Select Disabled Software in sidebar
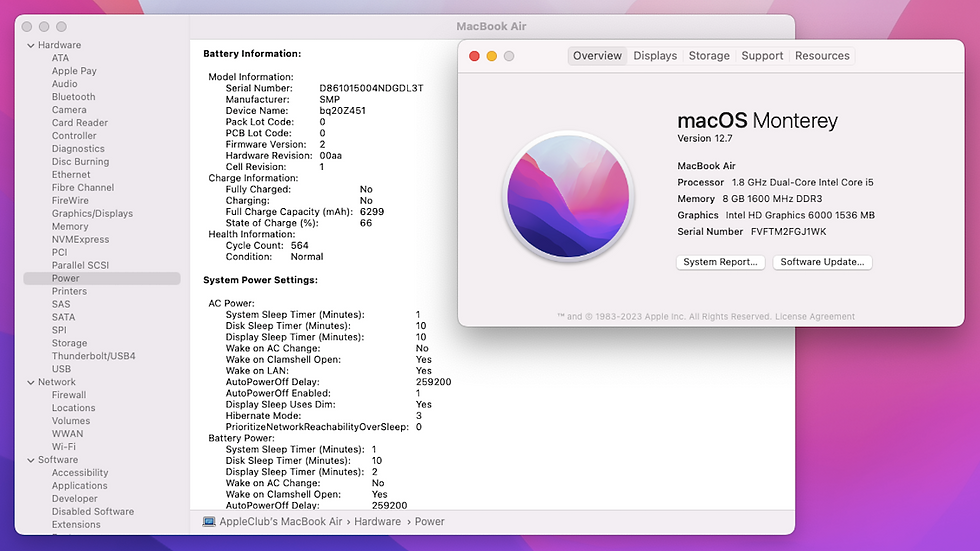The width and height of the screenshot is (980, 551). click(93, 512)
